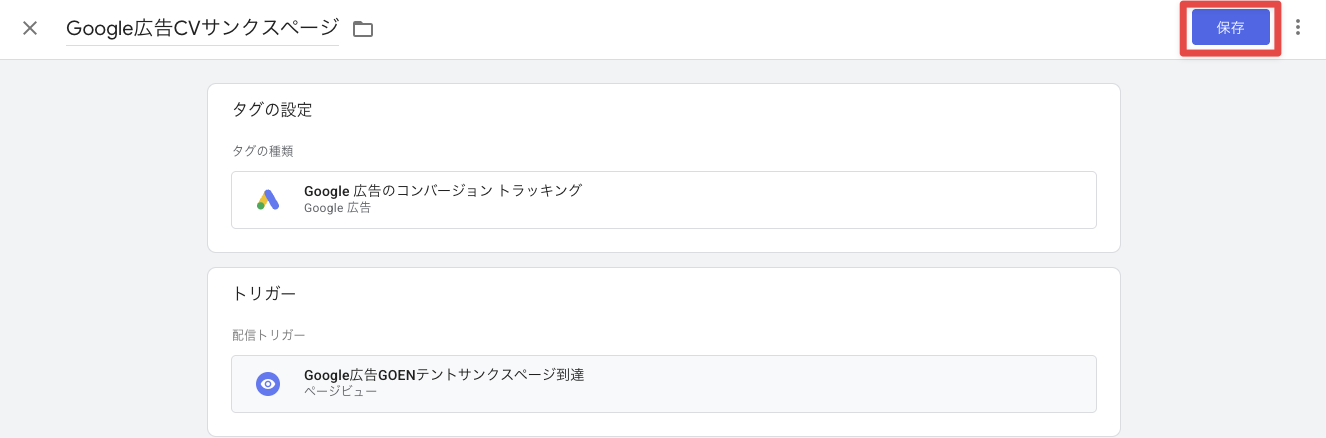This screenshot has width=1326, height=438.
Task: Open Google 広告のコンバージョン トラッキング tag type
Action: 442,190
